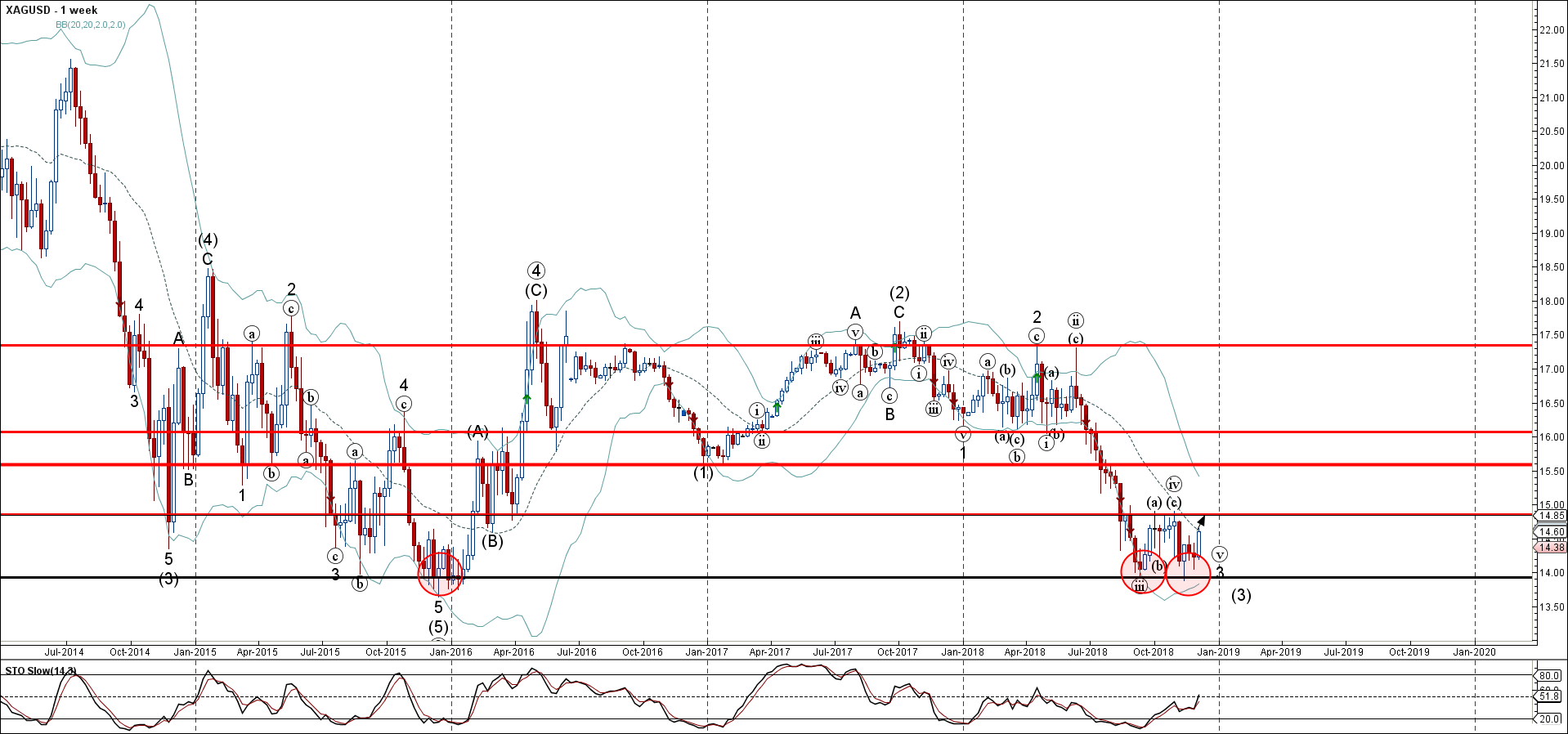Viewport: 1568px width, 734px height.
Task: Click the Jan-2019 date on the time axis
Action: click(1219, 651)
